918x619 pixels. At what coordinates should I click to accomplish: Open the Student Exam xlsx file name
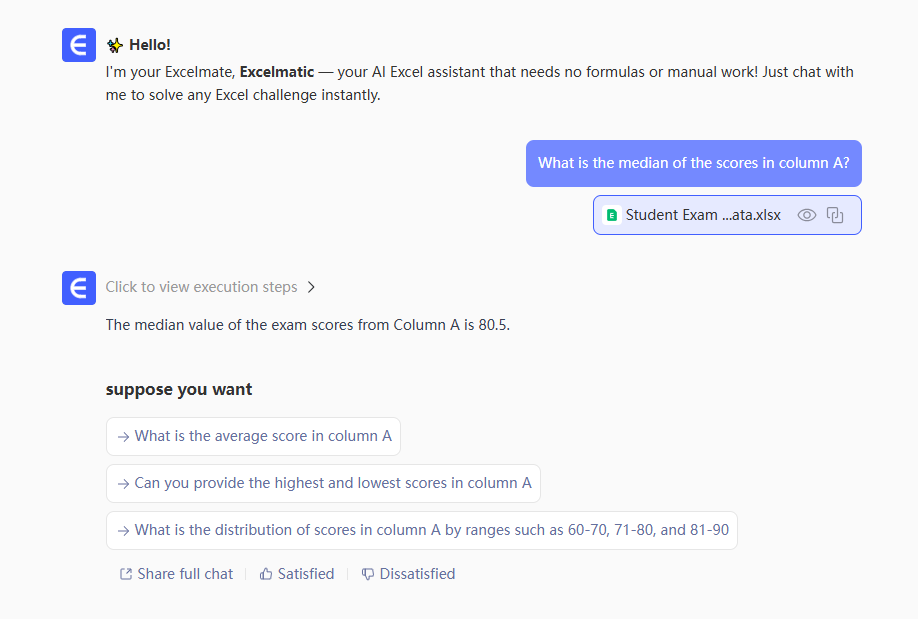703,215
